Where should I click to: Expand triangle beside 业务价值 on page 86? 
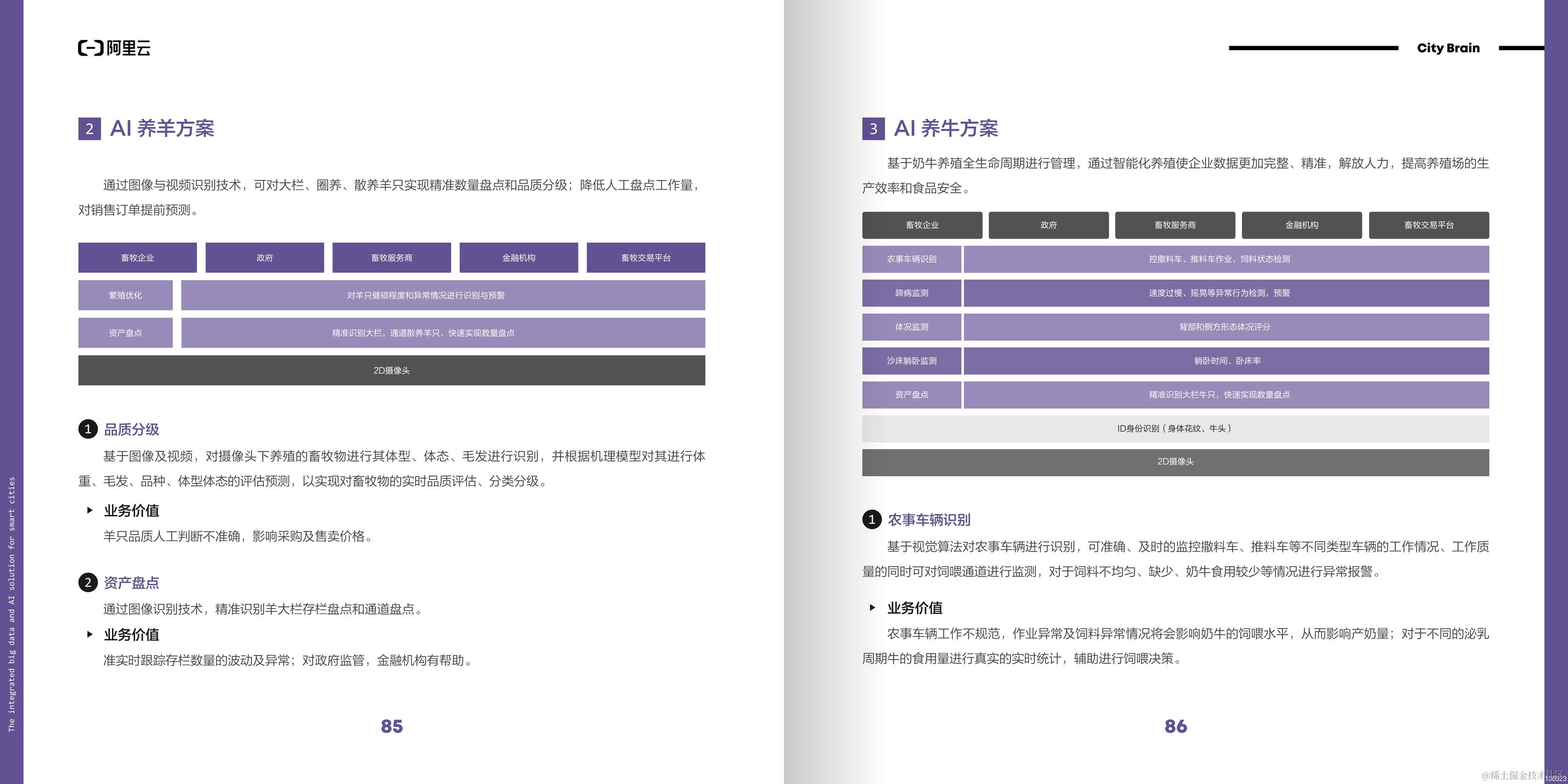(x=872, y=608)
